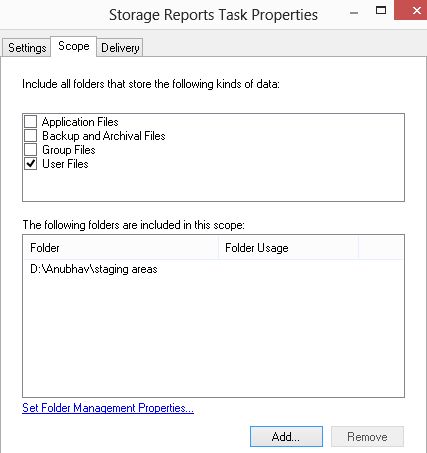Screen dimensions: 427x453
Task: Maximize the properties window
Action: click(x=381, y=10)
